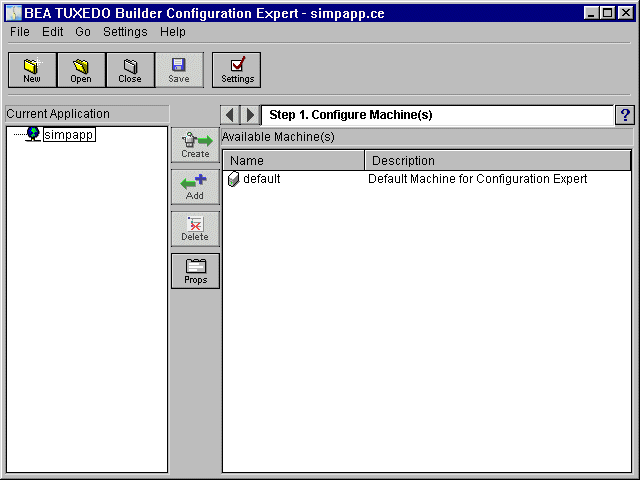
Task: Click the Name column header
Action: (x=293, y=160)
